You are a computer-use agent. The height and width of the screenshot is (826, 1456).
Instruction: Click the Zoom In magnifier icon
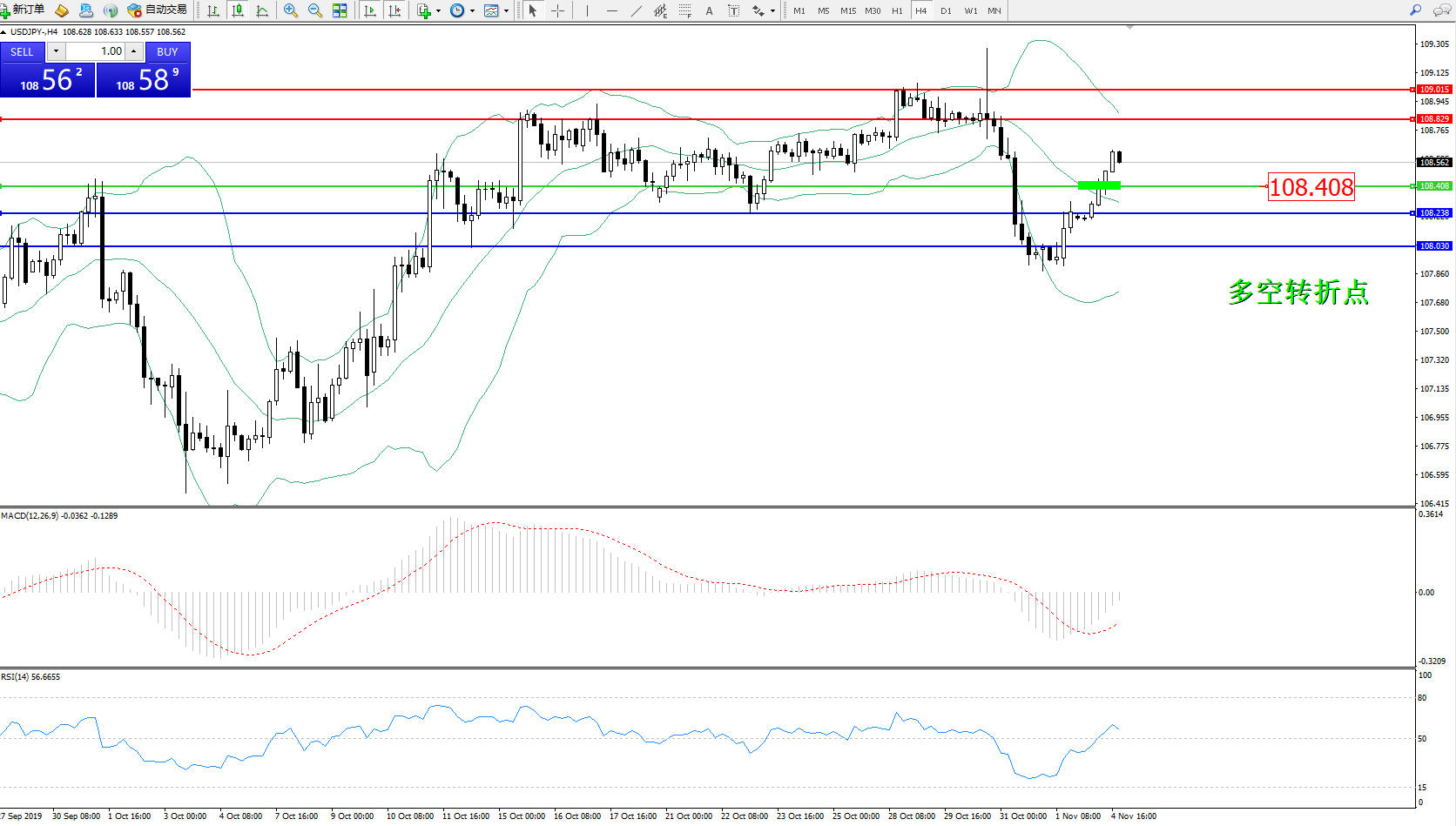(291, 10)
